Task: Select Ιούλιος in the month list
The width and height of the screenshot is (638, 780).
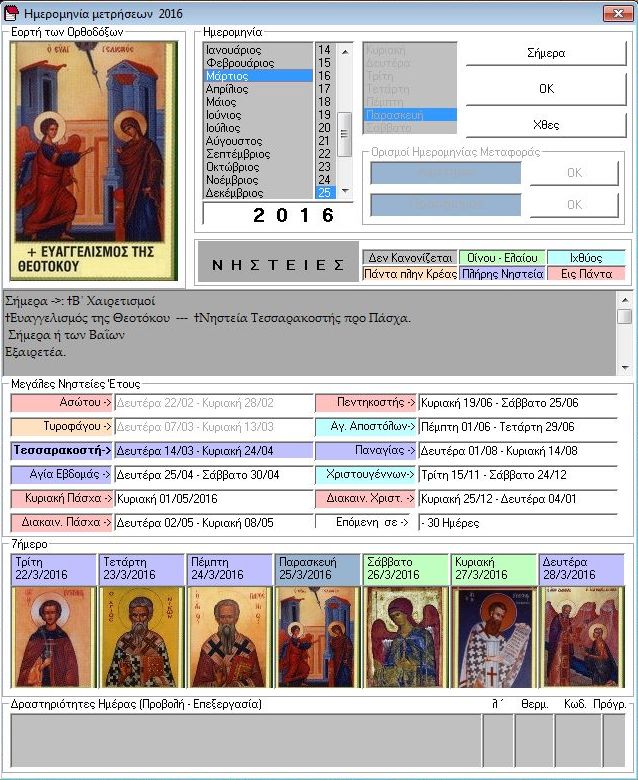Action: (x=259, y=127)
